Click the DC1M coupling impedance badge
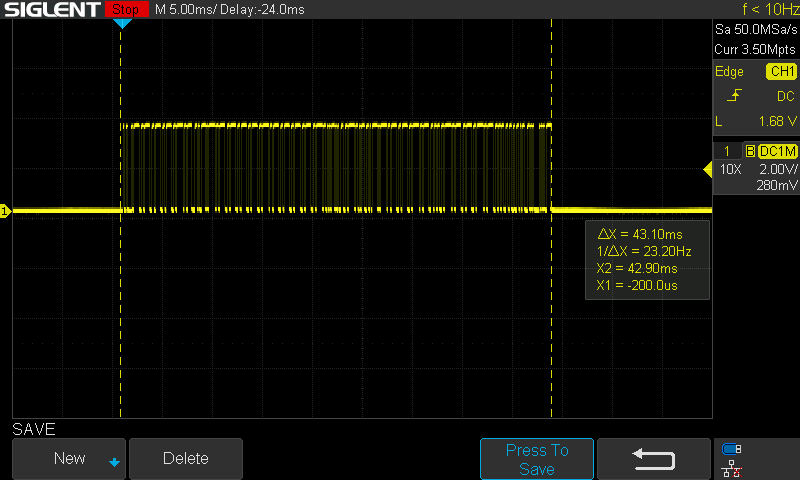Image resolution: width=800 pixels, height=480 pixels. click(778, 151)
